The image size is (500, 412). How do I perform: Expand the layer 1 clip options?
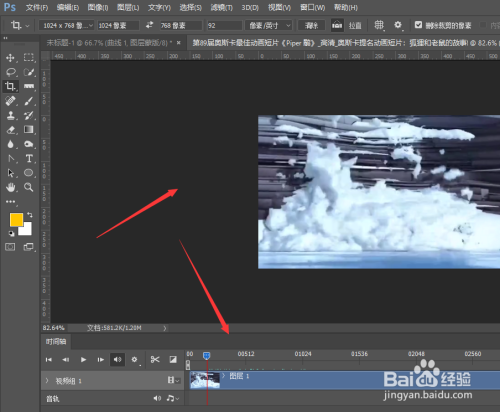224,376
